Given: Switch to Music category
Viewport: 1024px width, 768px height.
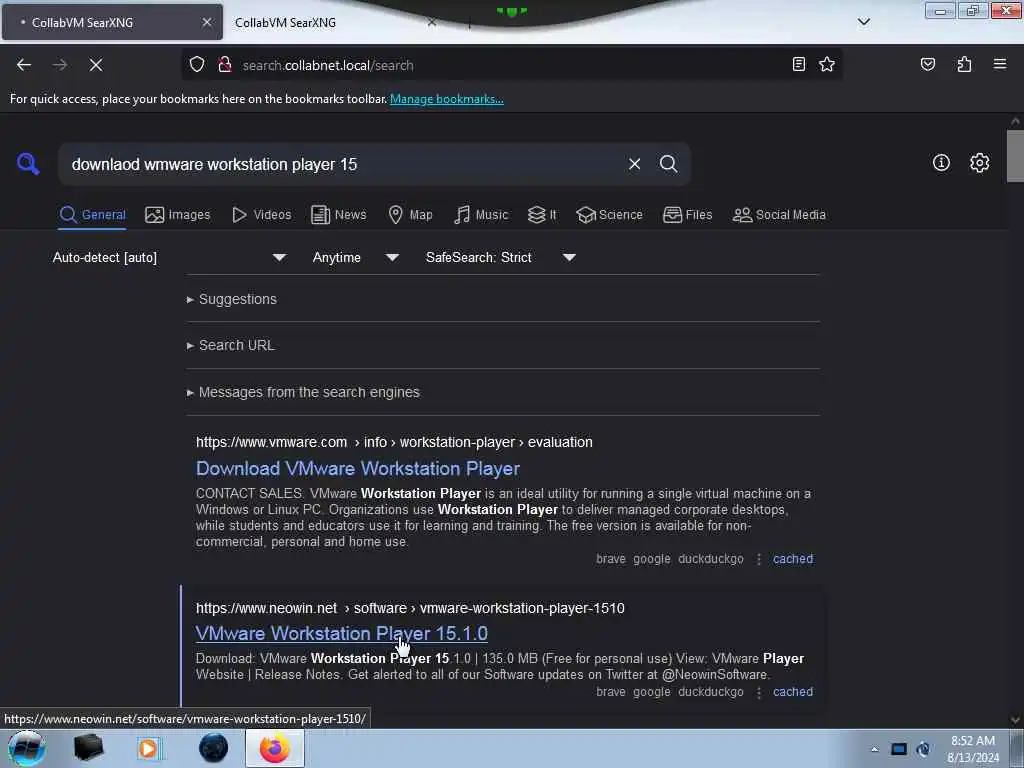Looking at the screenshot, I should pyautogui.click(x=481, y=214).
